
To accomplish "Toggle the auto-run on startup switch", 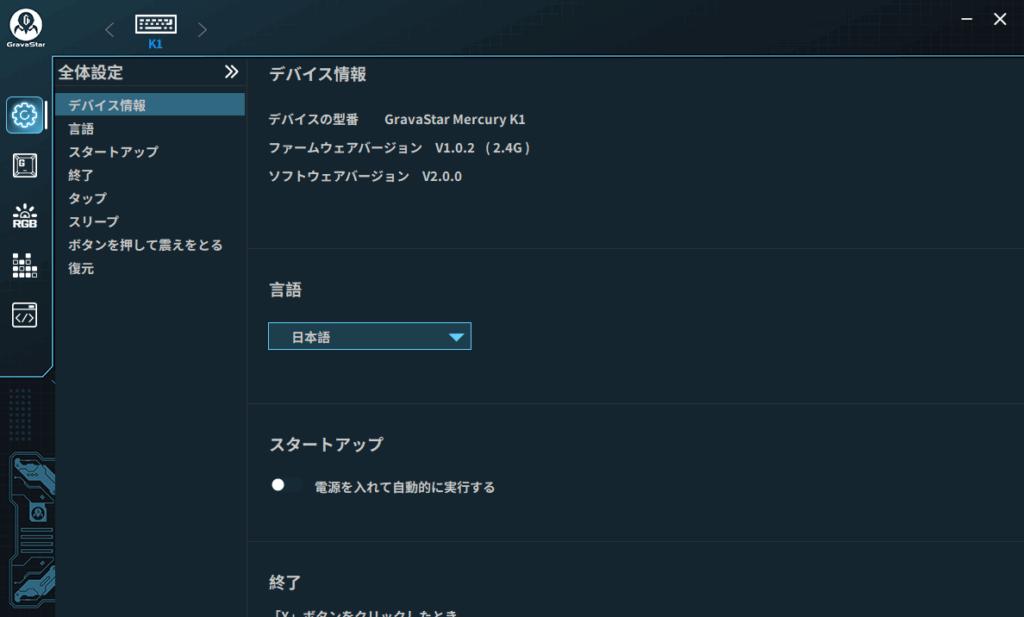I will (x=286, y=486).
